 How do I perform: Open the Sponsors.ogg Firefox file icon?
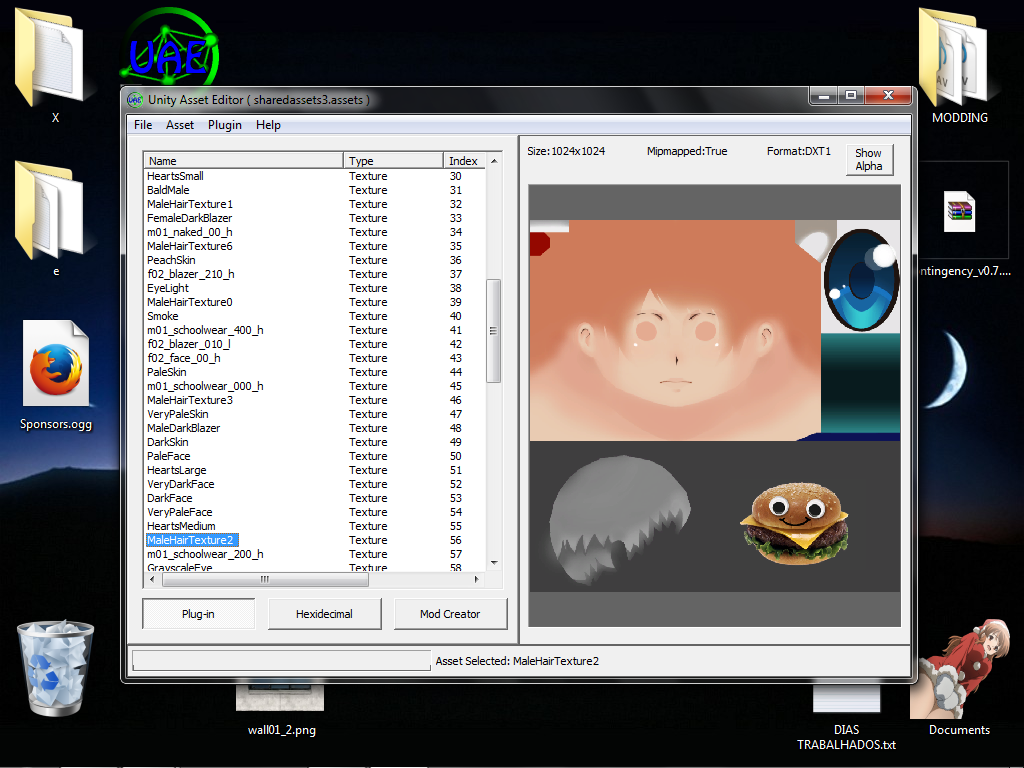coord(56,363)
